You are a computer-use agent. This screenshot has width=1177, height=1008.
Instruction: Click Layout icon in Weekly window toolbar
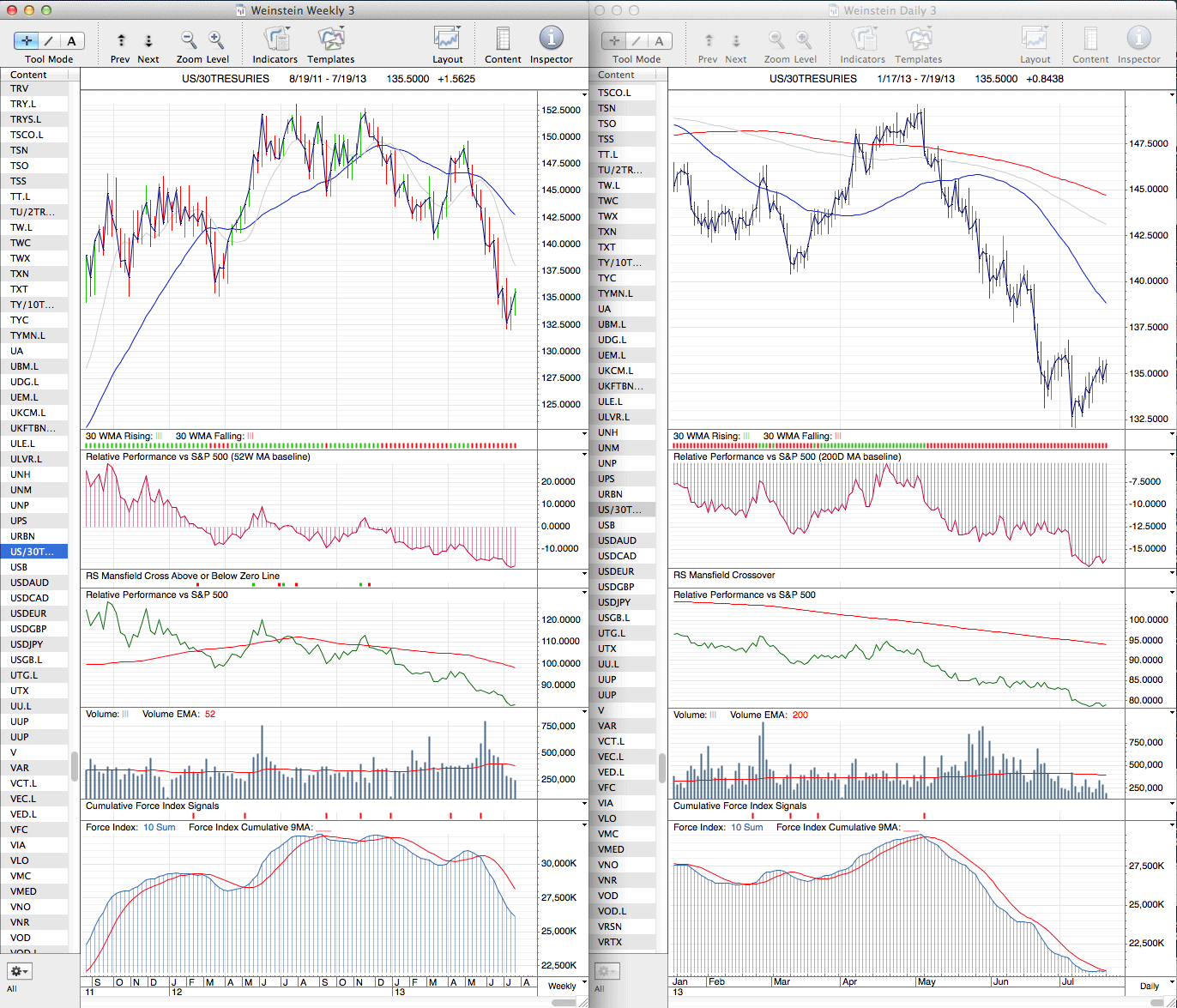447,39
